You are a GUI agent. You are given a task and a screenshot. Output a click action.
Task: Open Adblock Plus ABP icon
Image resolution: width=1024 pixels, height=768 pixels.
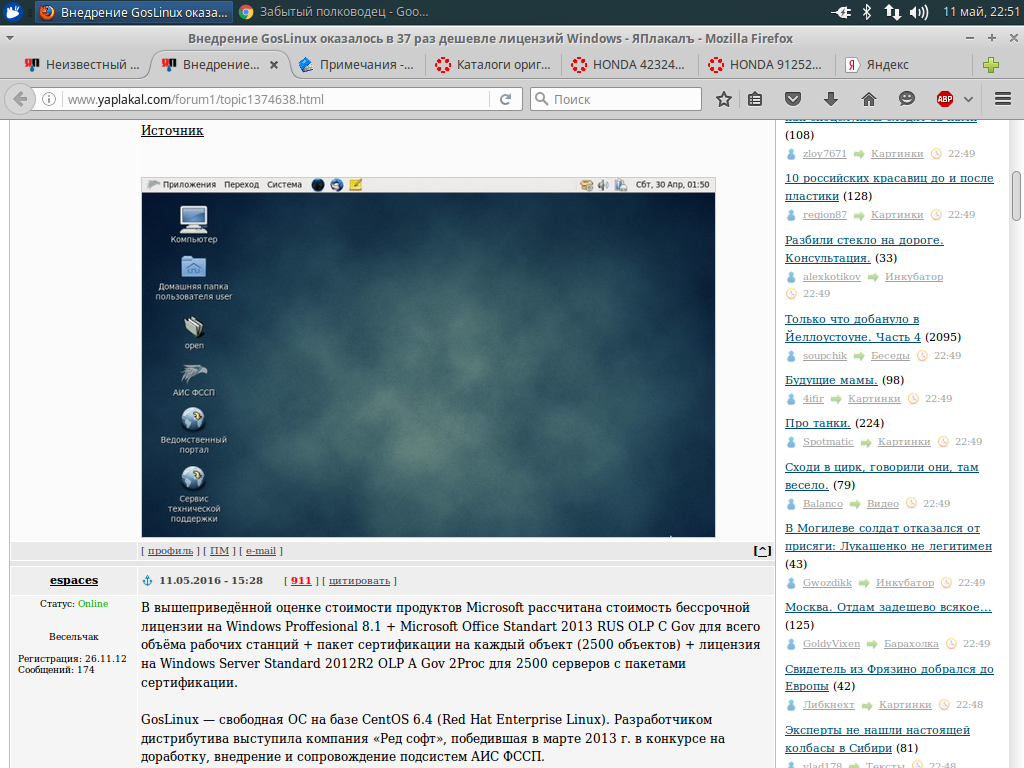point(944,99)
